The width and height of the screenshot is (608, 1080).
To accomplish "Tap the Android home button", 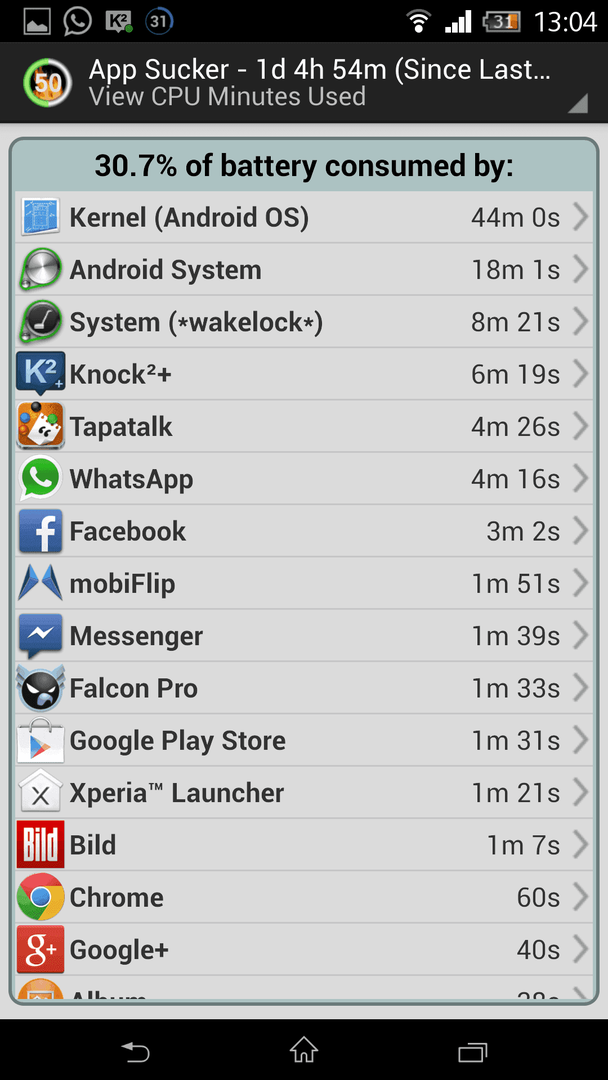I will click(304, 1050).
